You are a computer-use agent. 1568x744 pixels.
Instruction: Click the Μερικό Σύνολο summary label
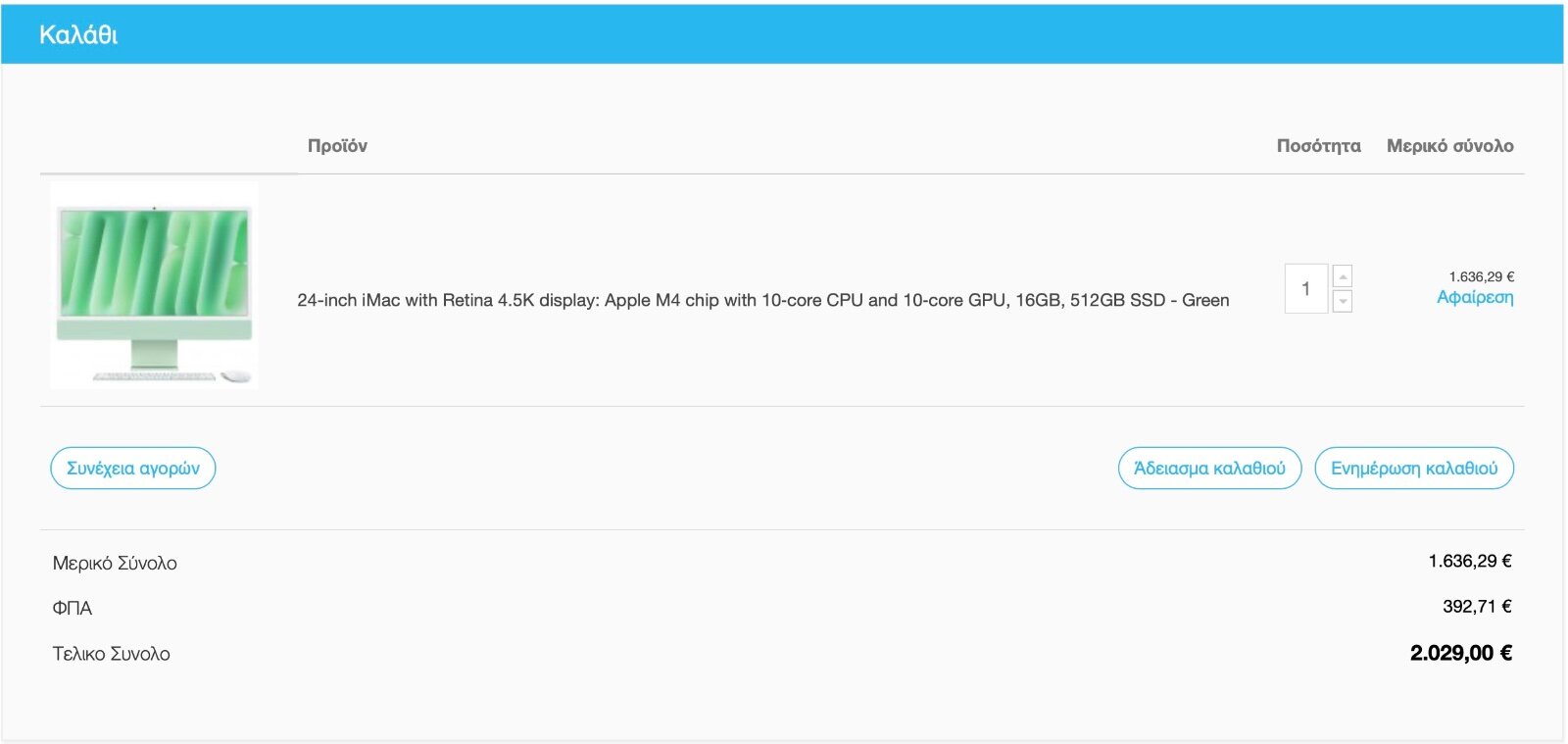pyautogui.click(x=115, y=564)
